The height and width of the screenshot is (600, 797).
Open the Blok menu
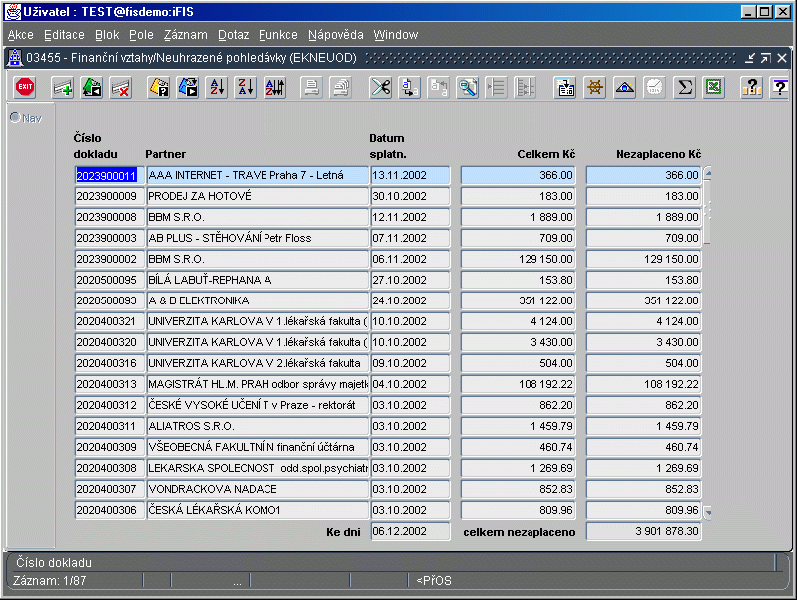tap(107, 35)
